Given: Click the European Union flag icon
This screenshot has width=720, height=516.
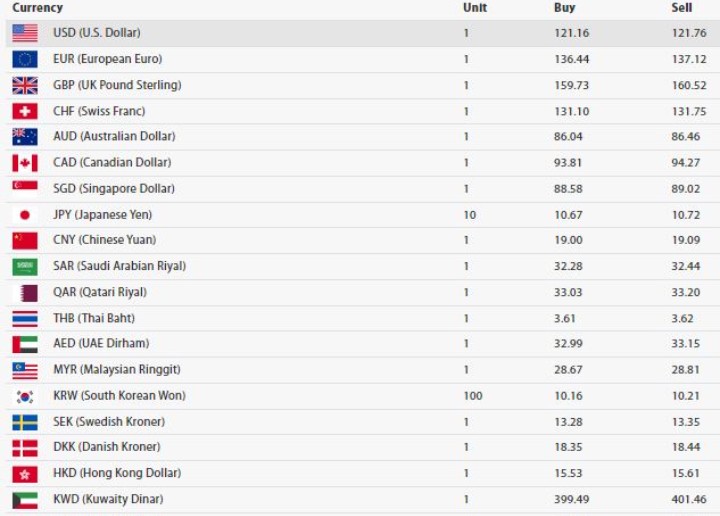Looking at the screenshot, I should tap(25, 59).
